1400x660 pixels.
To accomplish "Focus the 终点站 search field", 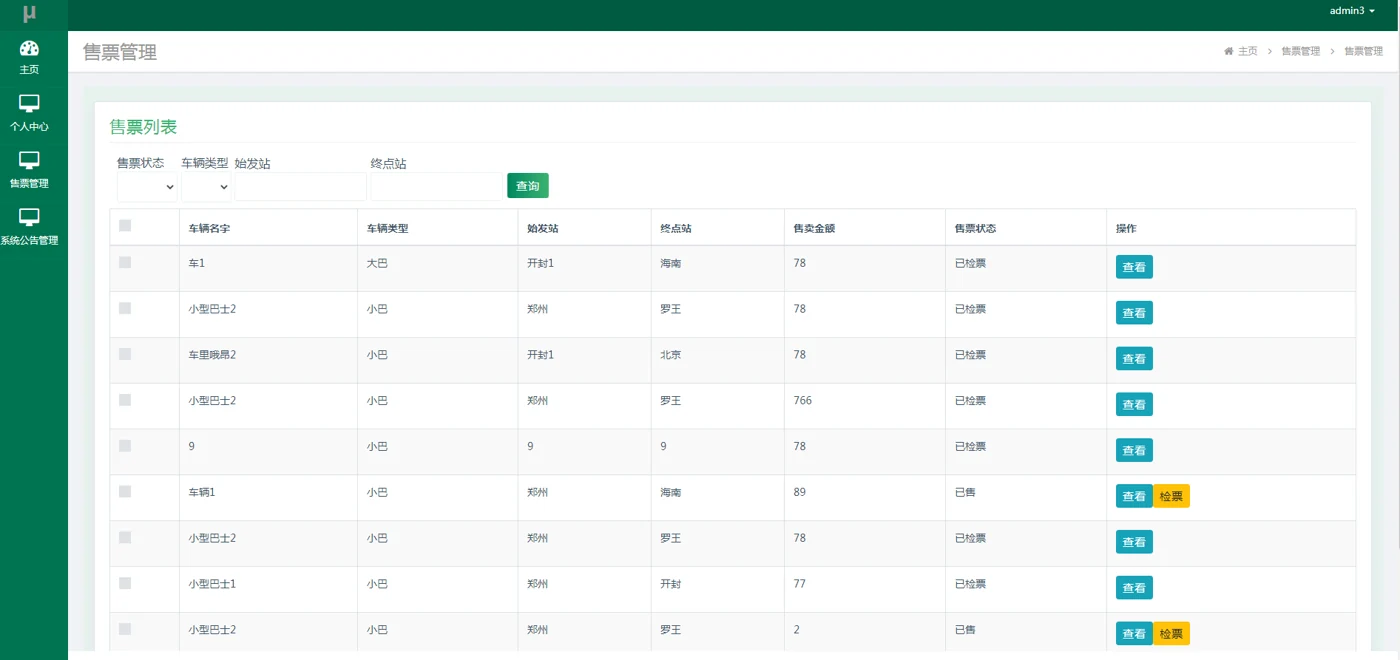I will coord(436,187).
